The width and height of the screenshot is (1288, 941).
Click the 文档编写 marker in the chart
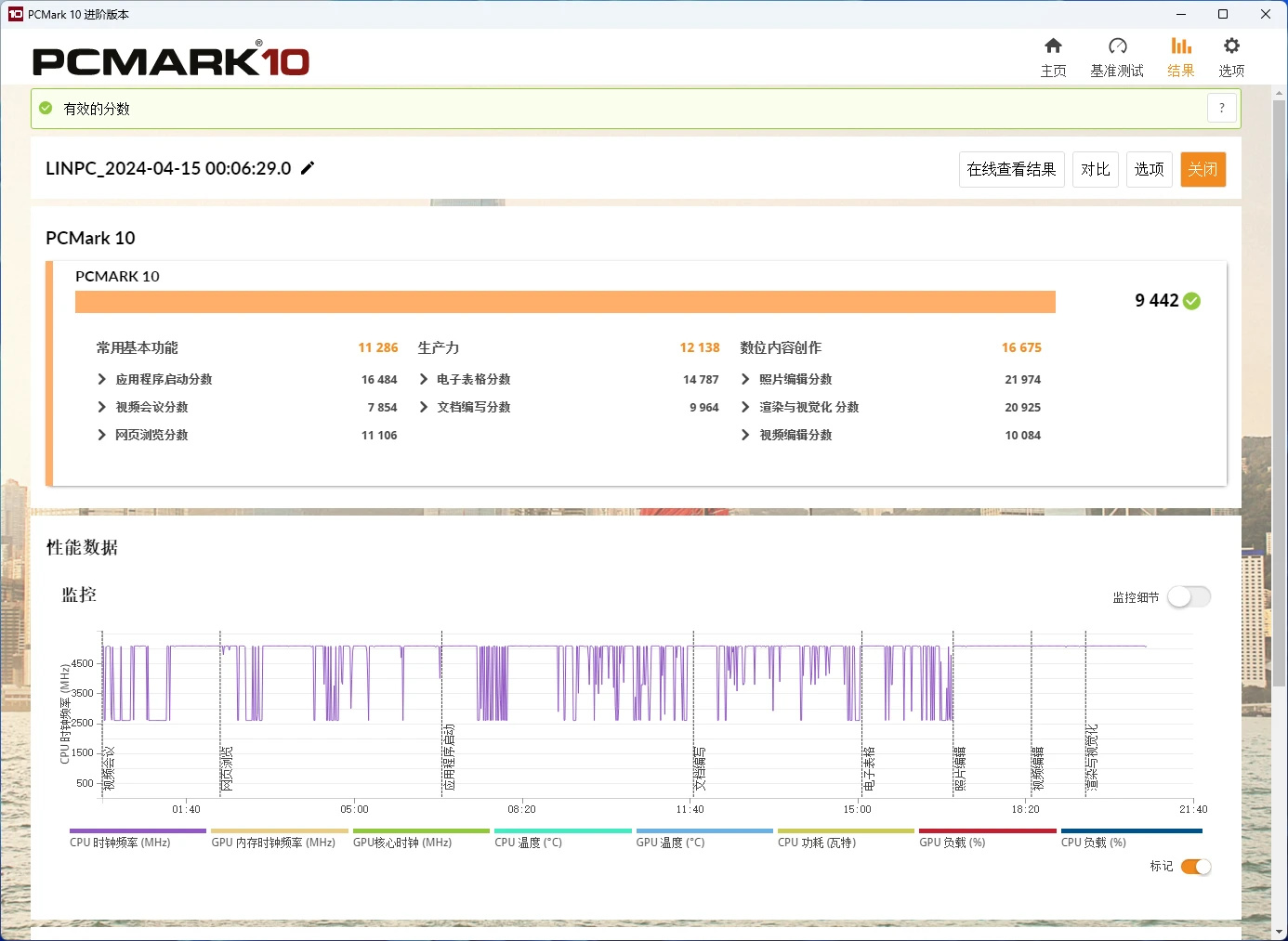click(700, 769)
